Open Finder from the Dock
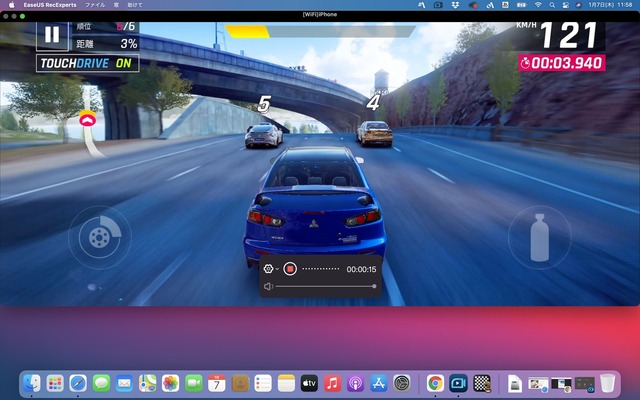The image size is (640, 400). [x=32, y=383]
